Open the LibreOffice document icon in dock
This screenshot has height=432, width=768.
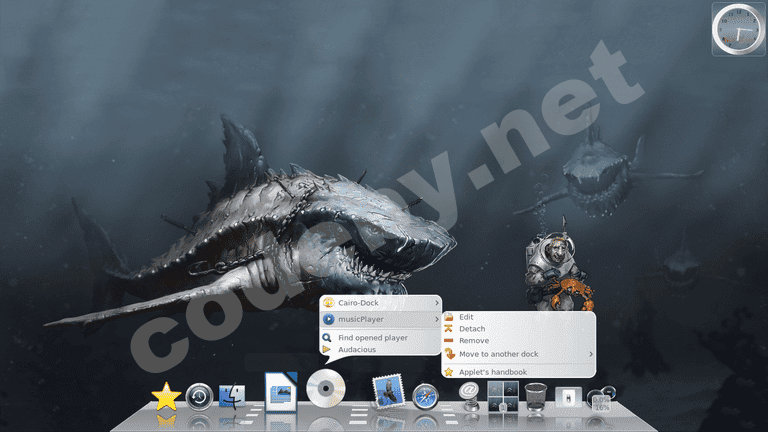tap(281, 390)
